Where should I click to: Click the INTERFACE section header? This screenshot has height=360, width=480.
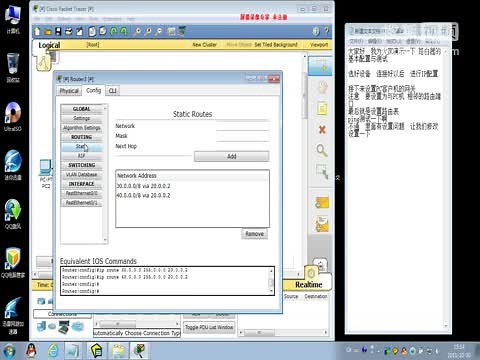pos(82,184)
